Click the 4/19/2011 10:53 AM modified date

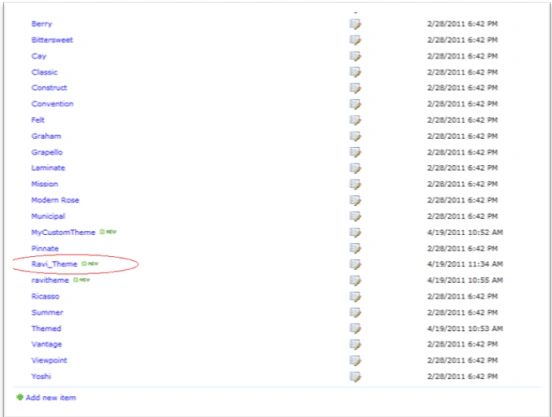click(465, 329)
